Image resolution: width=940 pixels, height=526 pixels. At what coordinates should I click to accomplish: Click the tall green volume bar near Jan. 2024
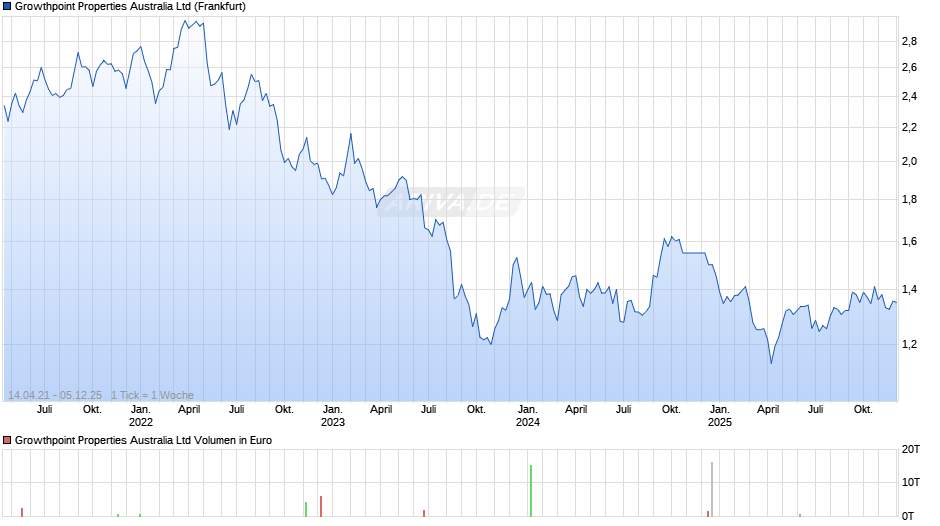pos(531,491)
